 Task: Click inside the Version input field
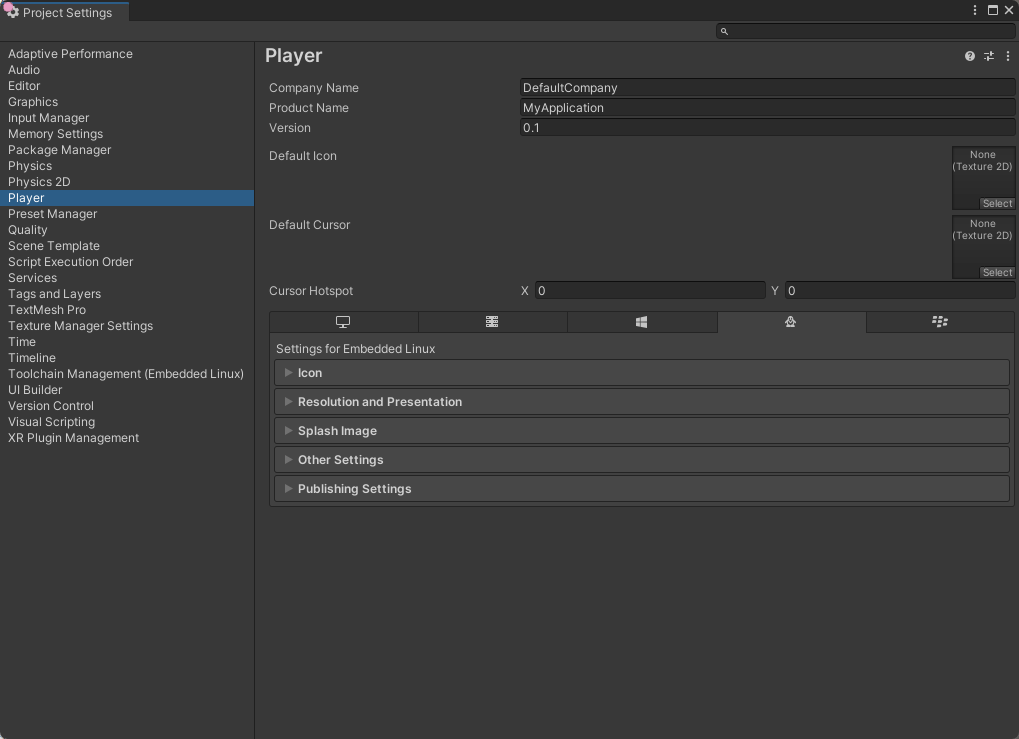700,127
